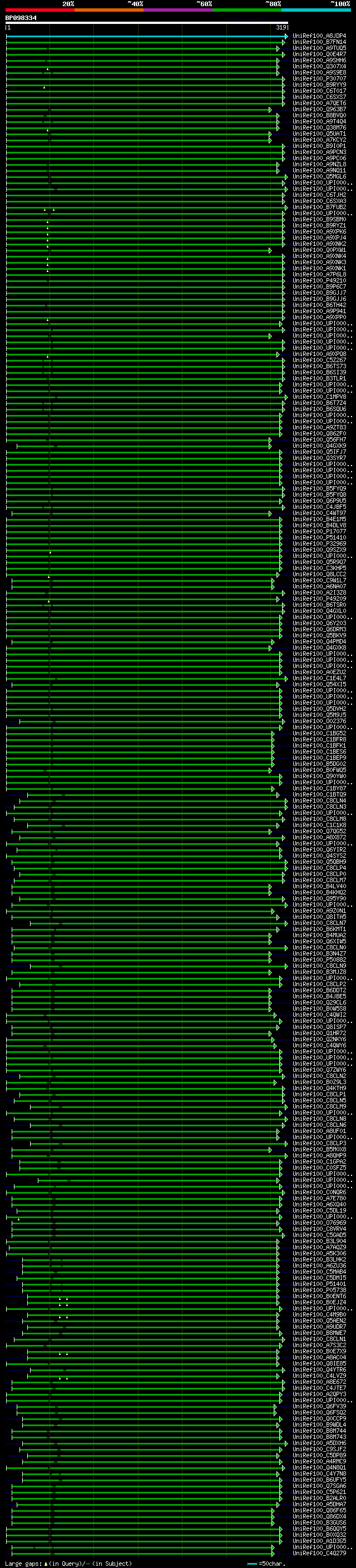The image size is (356, 1568).
Task: Select hit label UniRef100_B5DG02
Action: coord(319,764)
